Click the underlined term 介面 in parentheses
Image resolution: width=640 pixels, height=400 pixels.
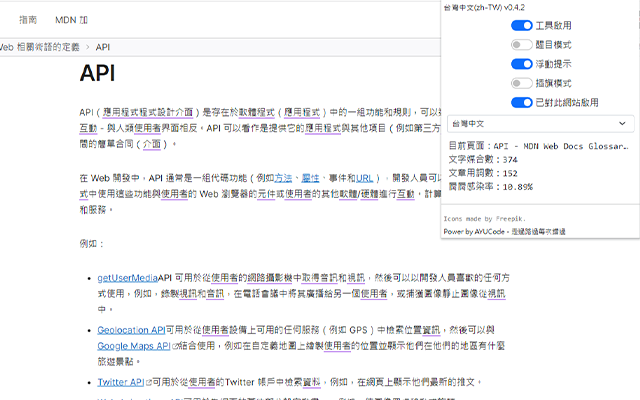[x=152, y=144]
